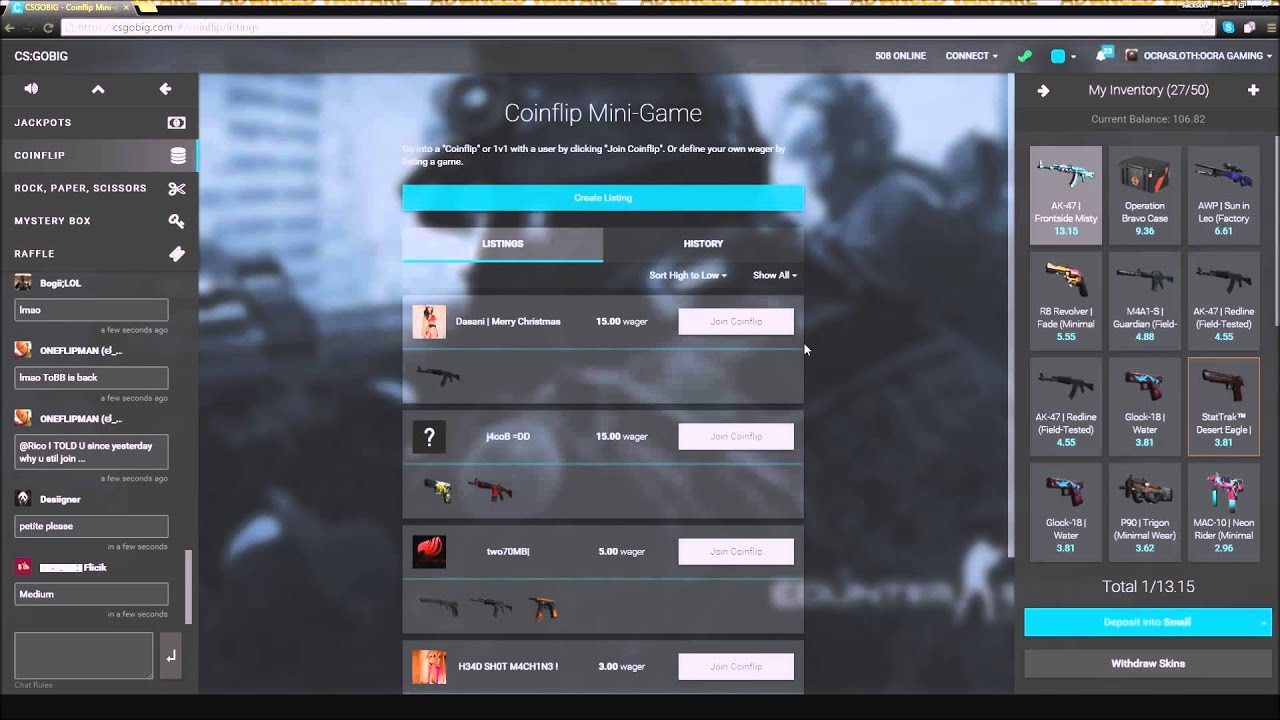1280x720 pixels.
Task: Select the R8 Revolver | Fade skin
Action: click(1066, 300)
